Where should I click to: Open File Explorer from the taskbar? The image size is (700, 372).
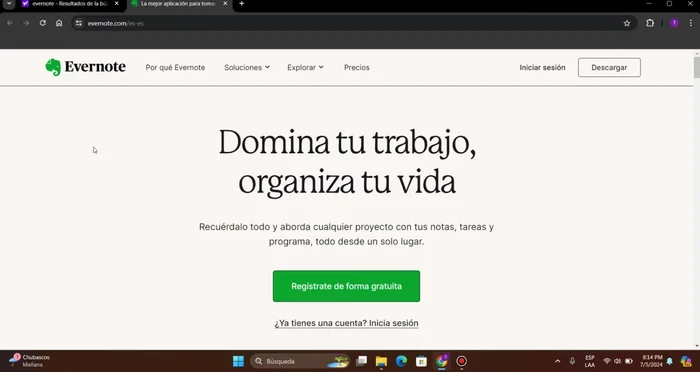[x=381, y=361]
